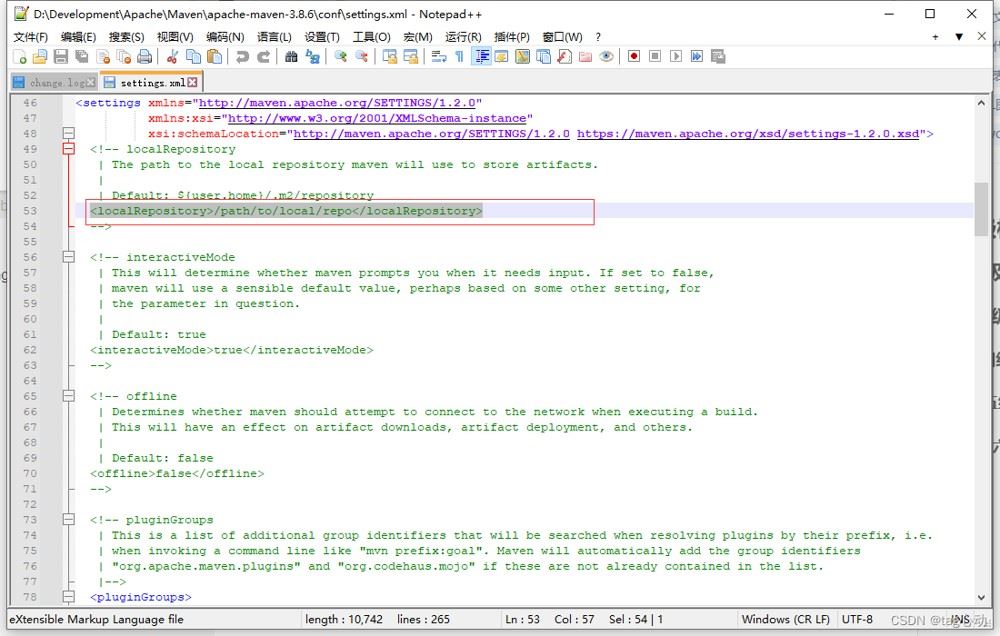Create a new document with New icon

(x=19, y=57)
